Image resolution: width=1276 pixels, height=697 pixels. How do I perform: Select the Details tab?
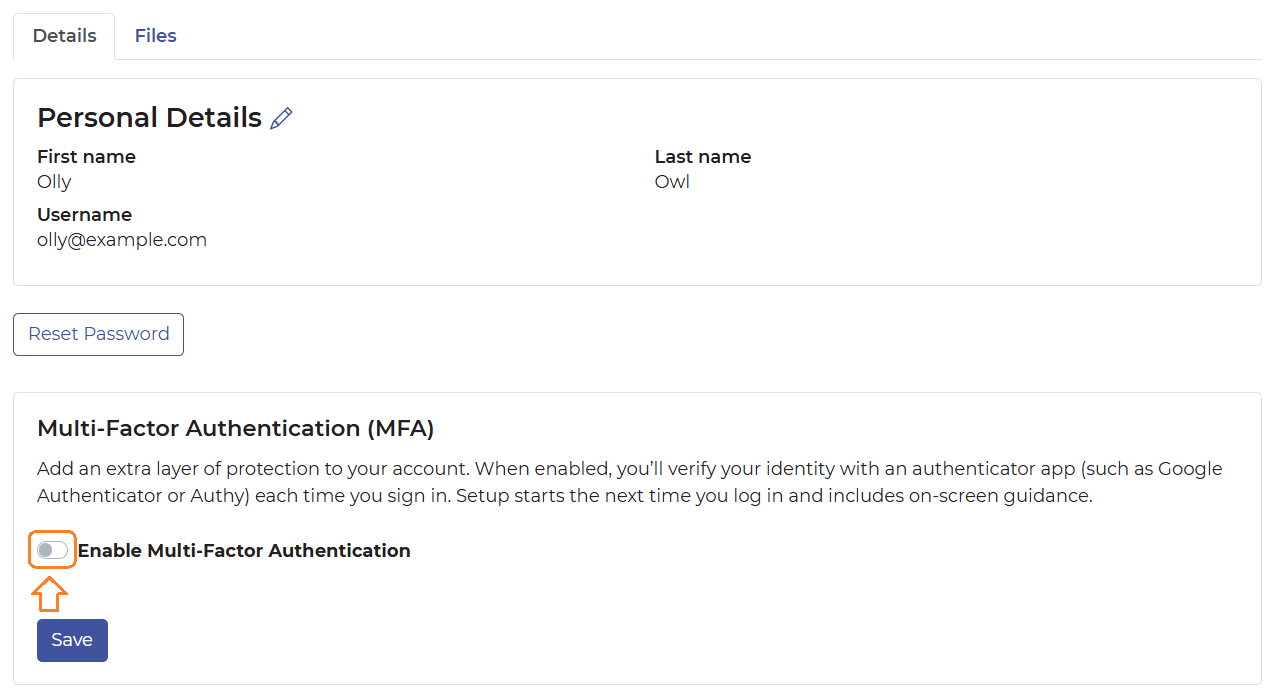click(x=63, y=35)
